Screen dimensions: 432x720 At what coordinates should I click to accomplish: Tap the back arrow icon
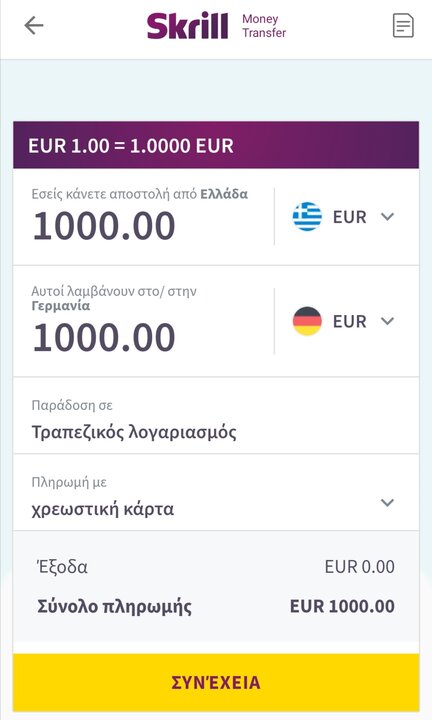coord(34,25)
